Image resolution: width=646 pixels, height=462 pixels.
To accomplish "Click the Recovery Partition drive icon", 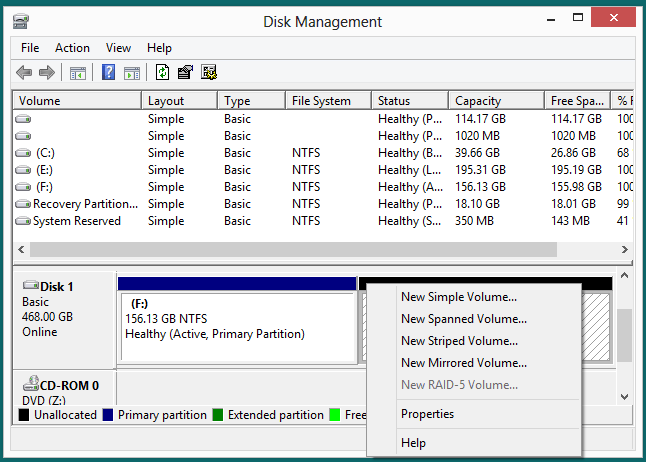I will pos(23,204).
